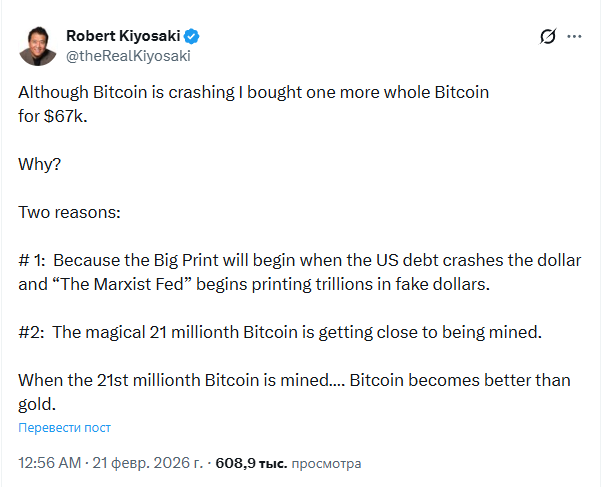The width and height of the screenshot is (604, 487).
Task: Click the "просмотра" views label
Action: pyautogui.click(x=327, y=463)
